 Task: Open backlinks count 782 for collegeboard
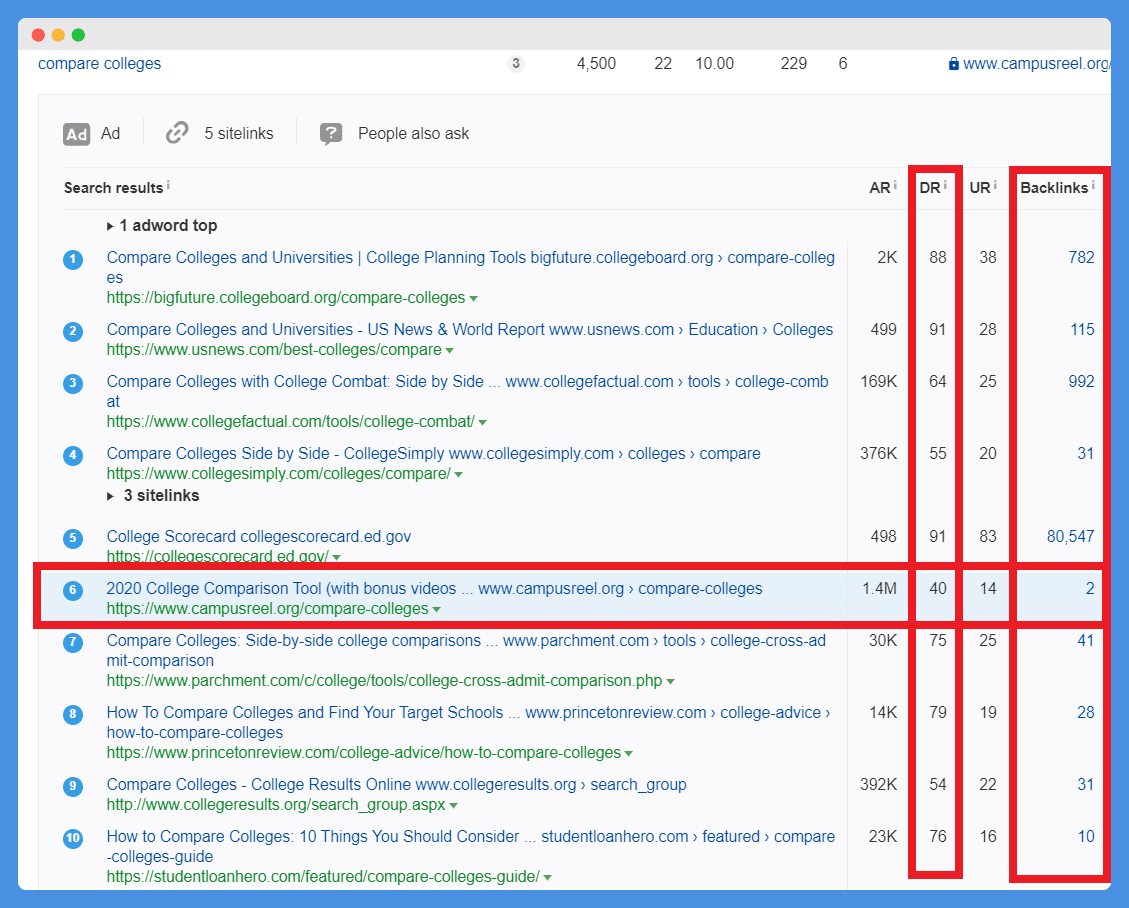[x=1081, y=258]
